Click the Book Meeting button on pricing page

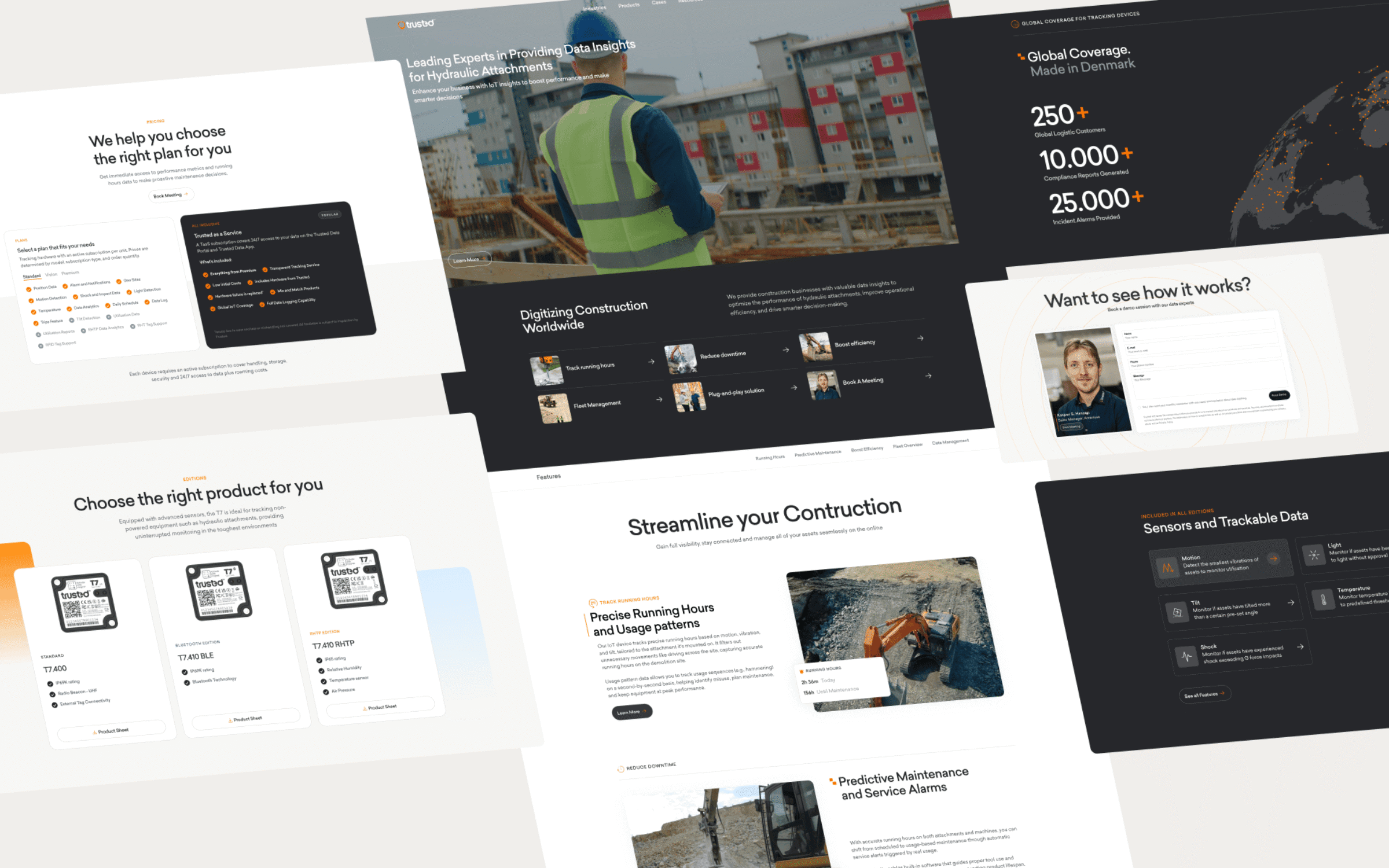pyautogui.click(x=170, y=196)
